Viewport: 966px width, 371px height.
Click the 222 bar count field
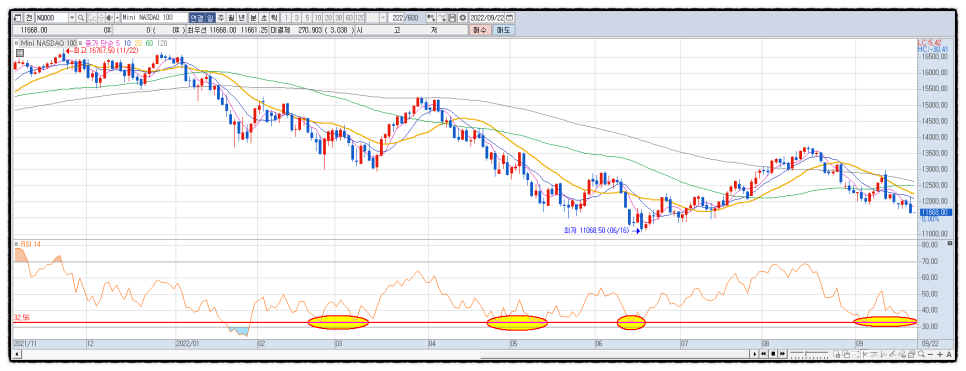(397, 17)
